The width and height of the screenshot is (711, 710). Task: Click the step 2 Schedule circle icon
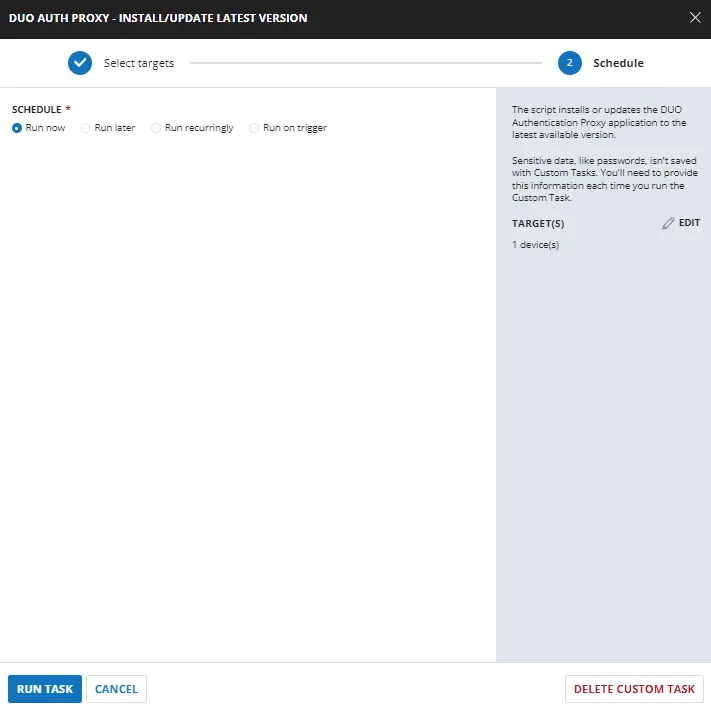click(570, 63)
